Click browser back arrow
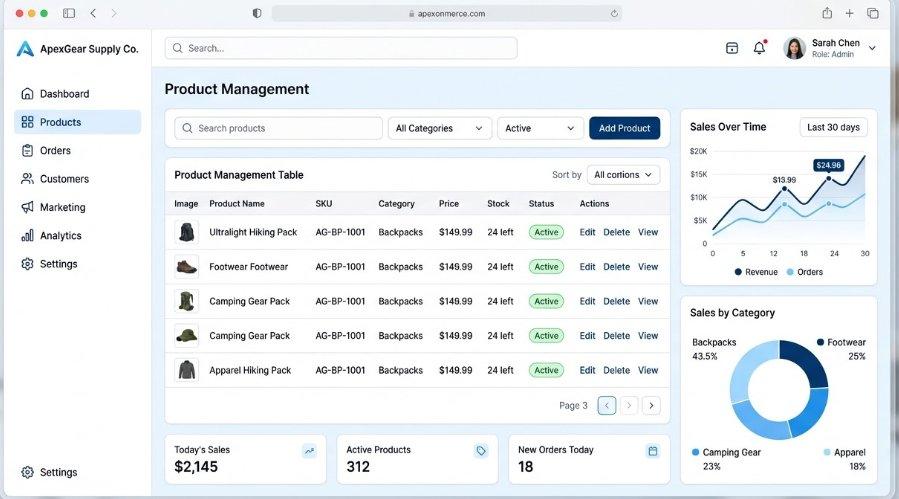 coord(93,13)
